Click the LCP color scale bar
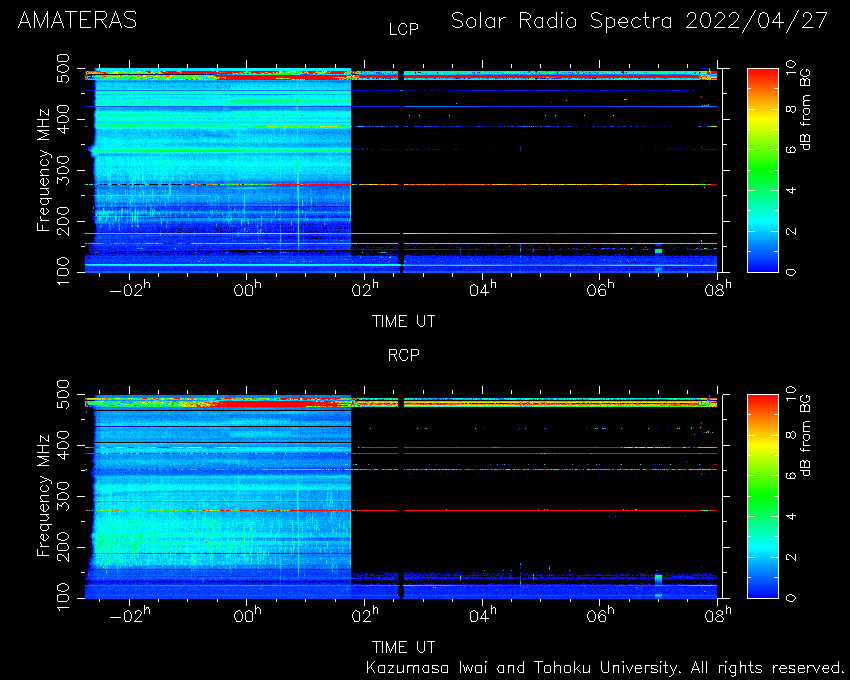The image size is (850, 680). click(763, 170)
